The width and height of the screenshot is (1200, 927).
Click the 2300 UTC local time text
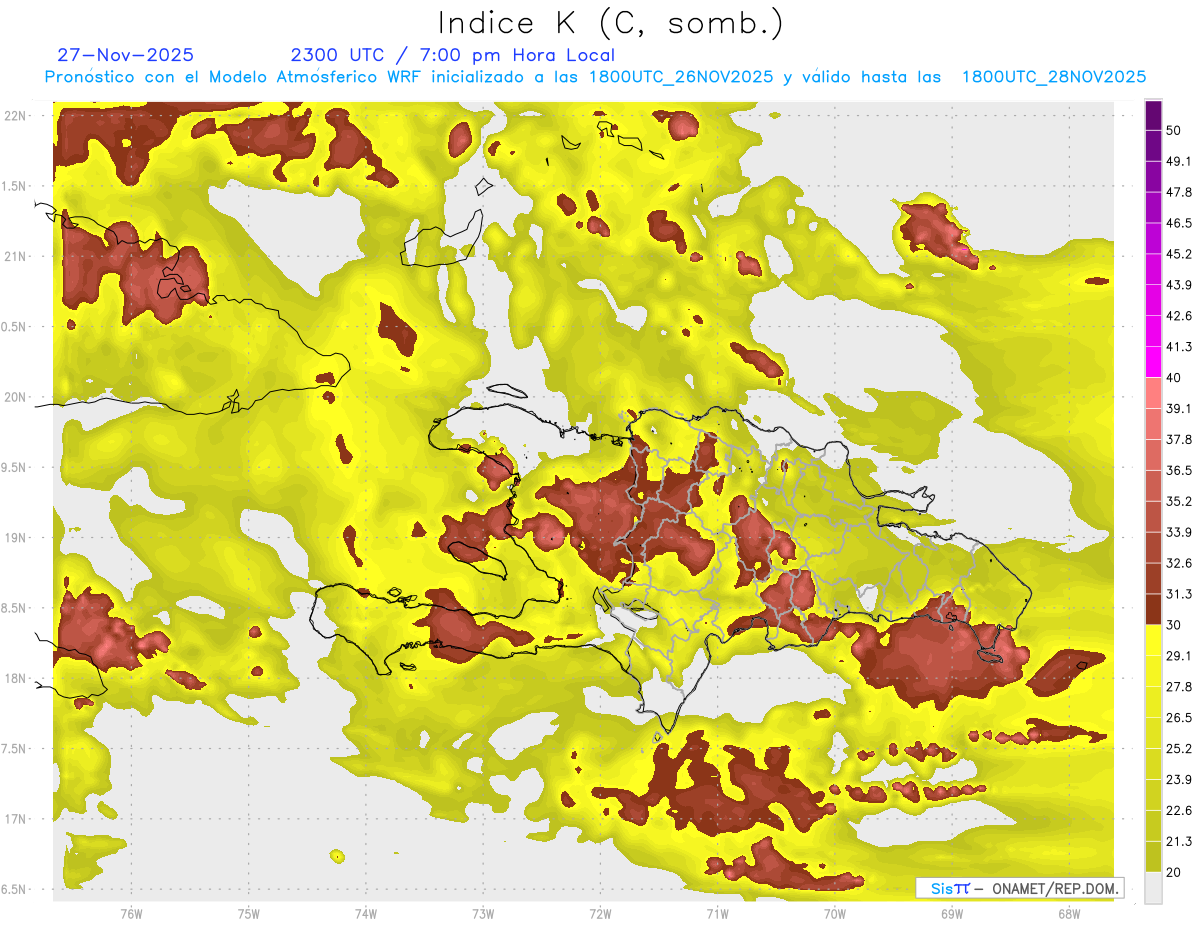(452, 55)
